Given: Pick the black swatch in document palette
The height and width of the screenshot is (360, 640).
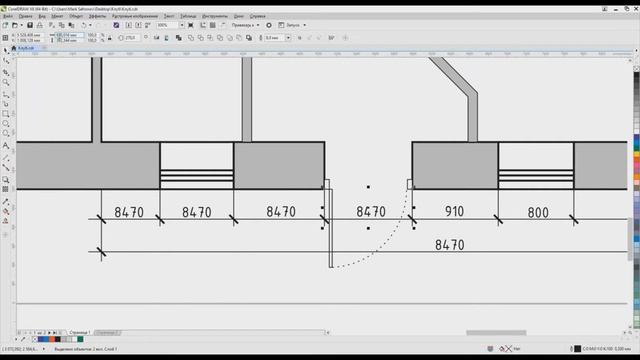Looking at the screenshot, I should (x=58, y=339).
